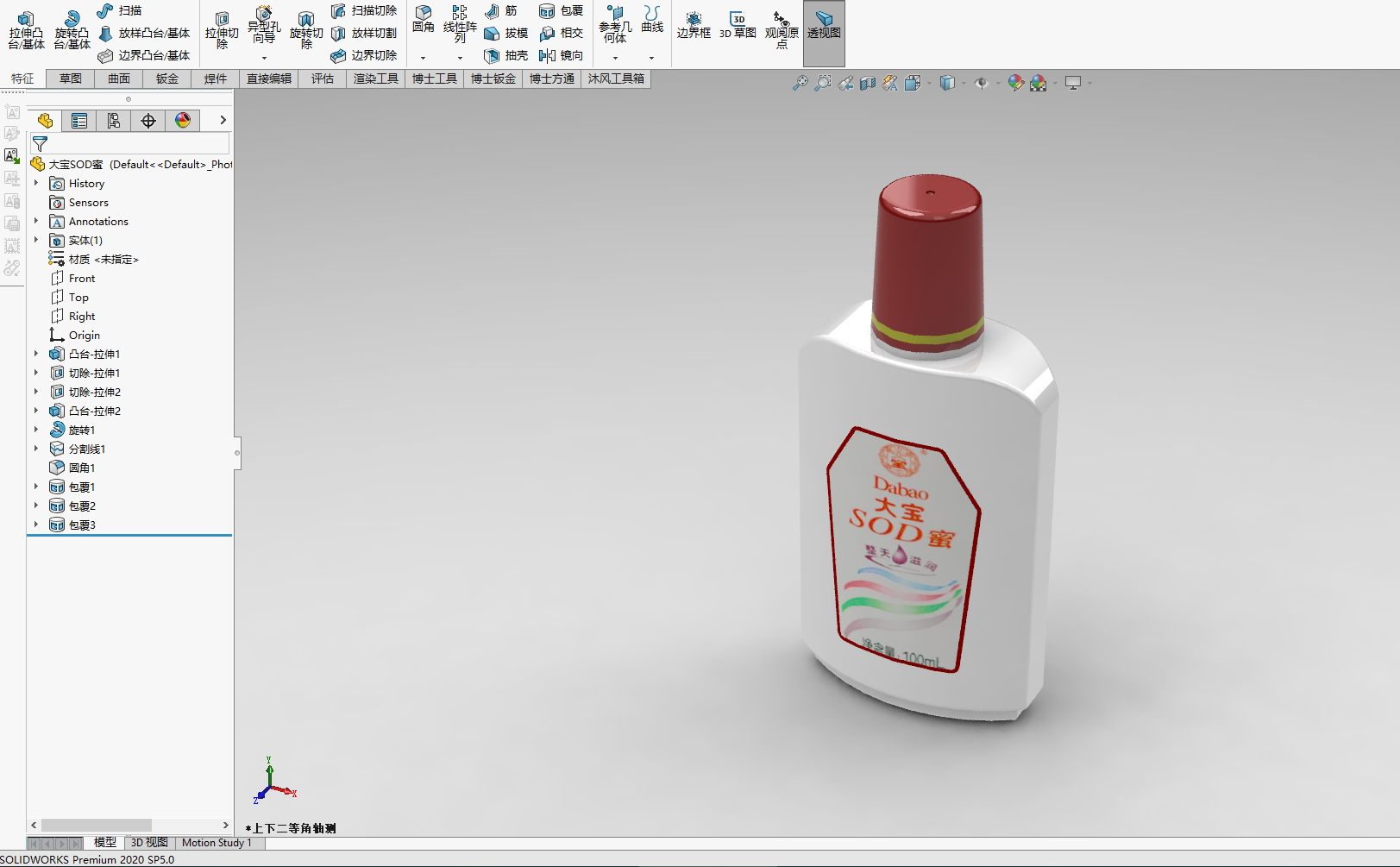Viewport: 1400px width, 867px height.
Task: Open the DimXpertManager crosshair tab
Action: (x=148, y=121)
